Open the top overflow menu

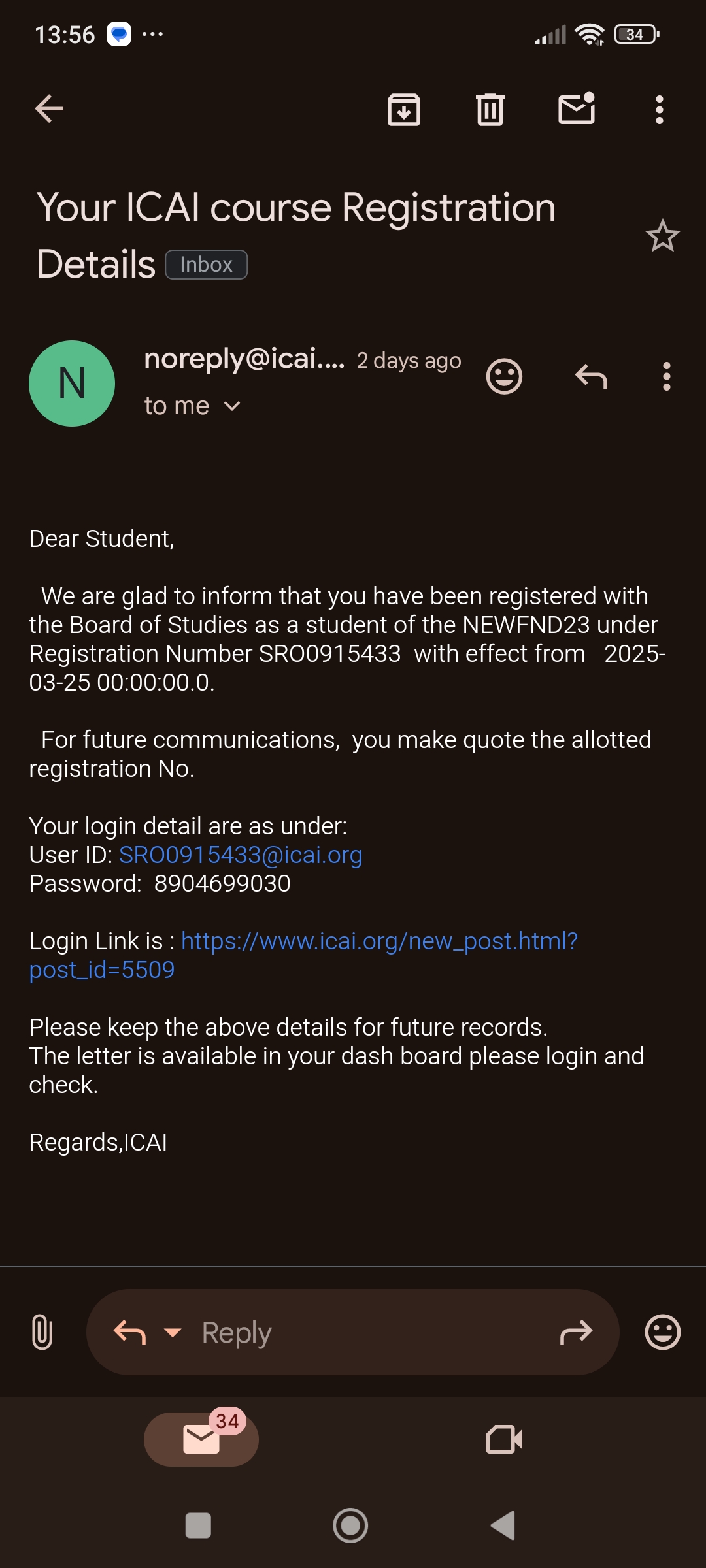(x=660, y=110)
